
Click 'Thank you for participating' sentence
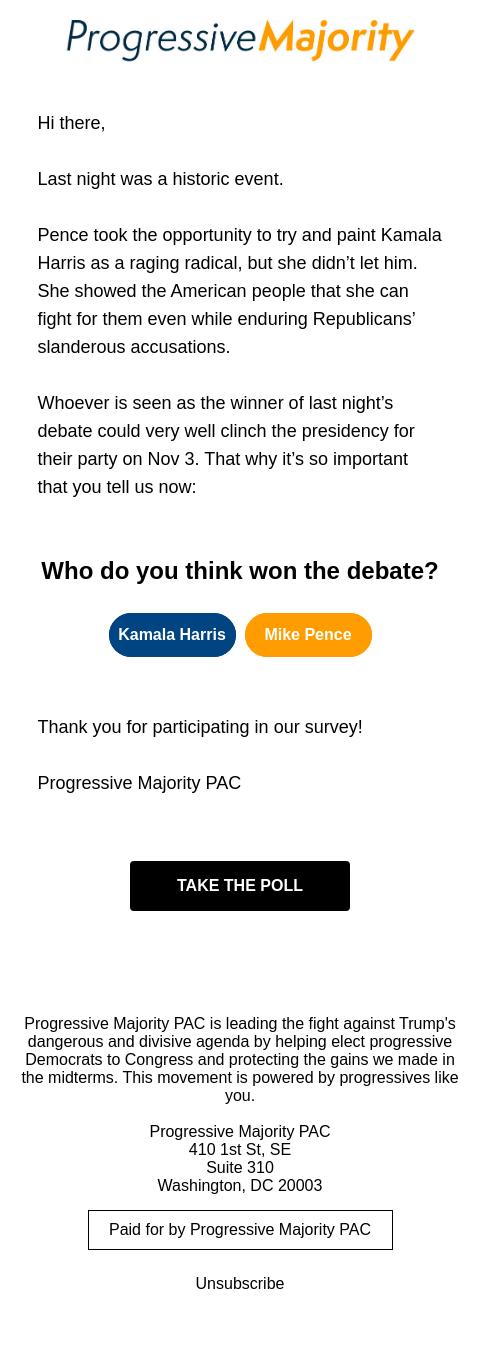point(200,727)
